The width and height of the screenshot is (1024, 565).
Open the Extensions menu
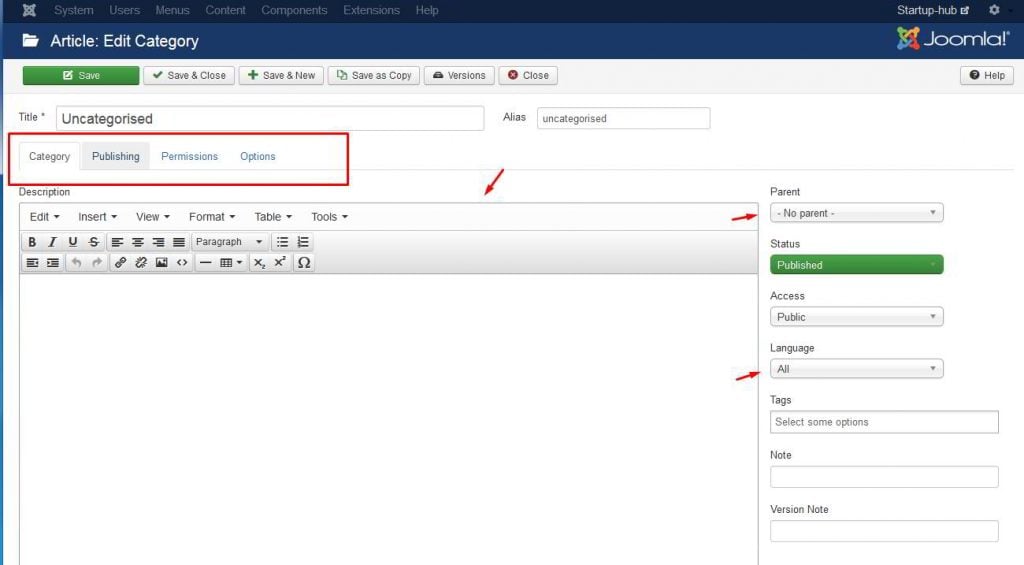click(x=371, y=10)
